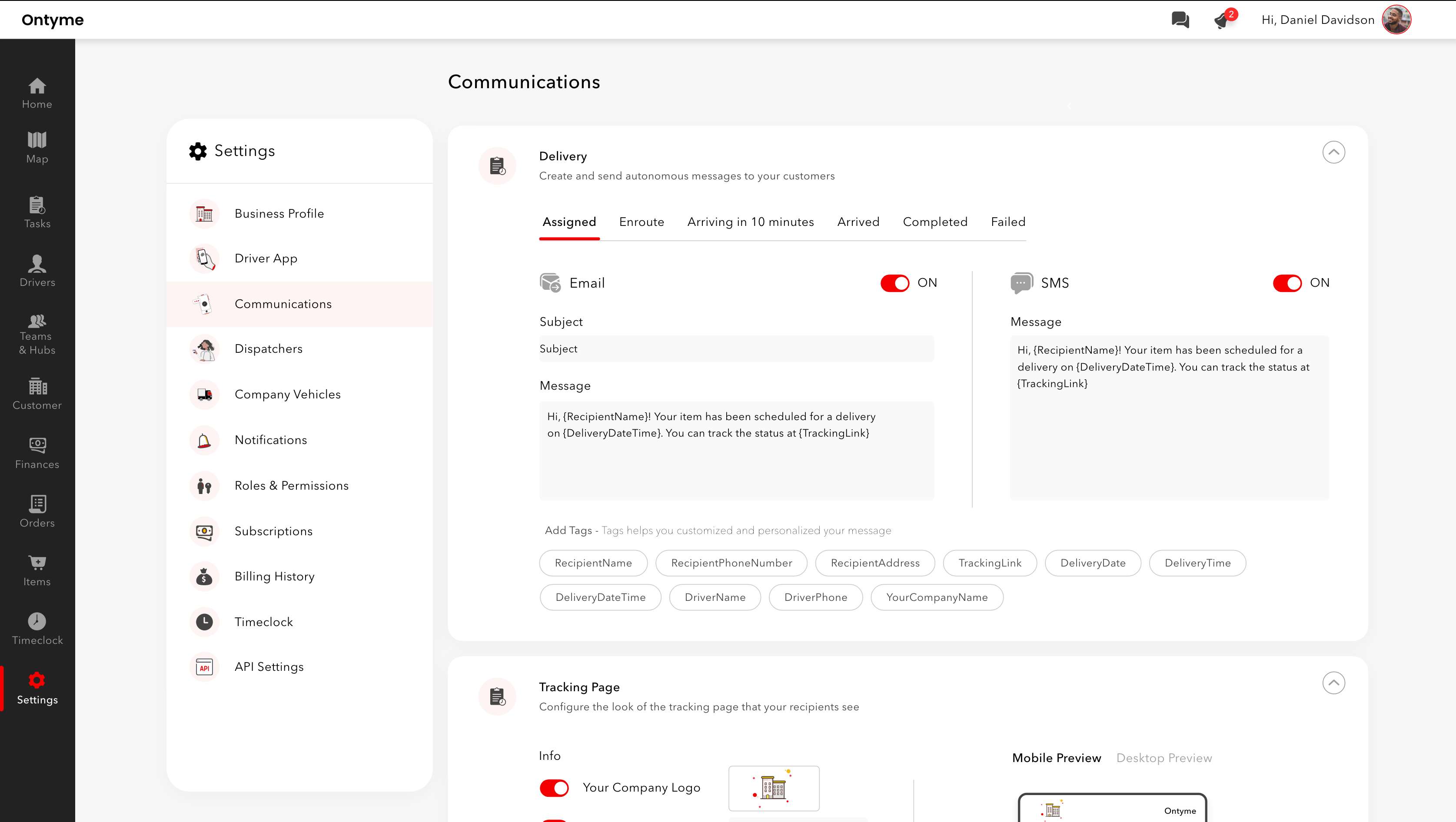This screenshot has height=822, width=1456.
Task: Collapse the Tracking Page section
Action: (1333, 683)
